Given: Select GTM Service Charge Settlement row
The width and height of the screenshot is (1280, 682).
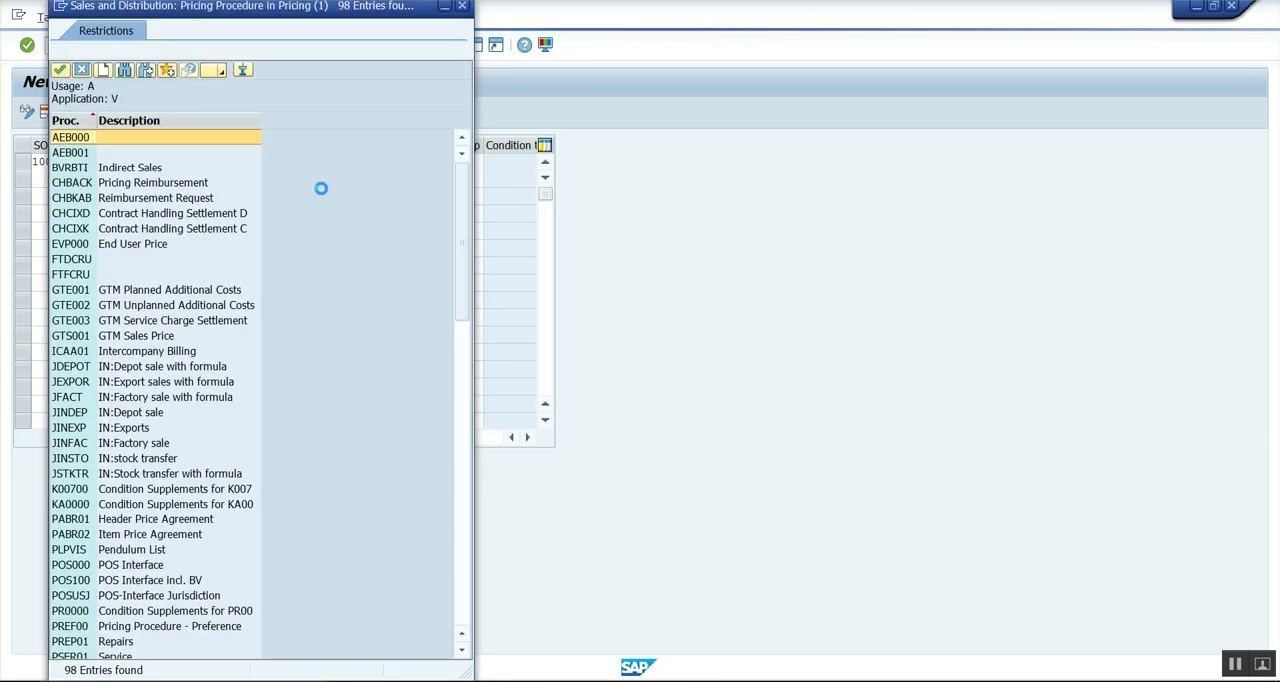Looking at the screenshot, I should [156, 321].
